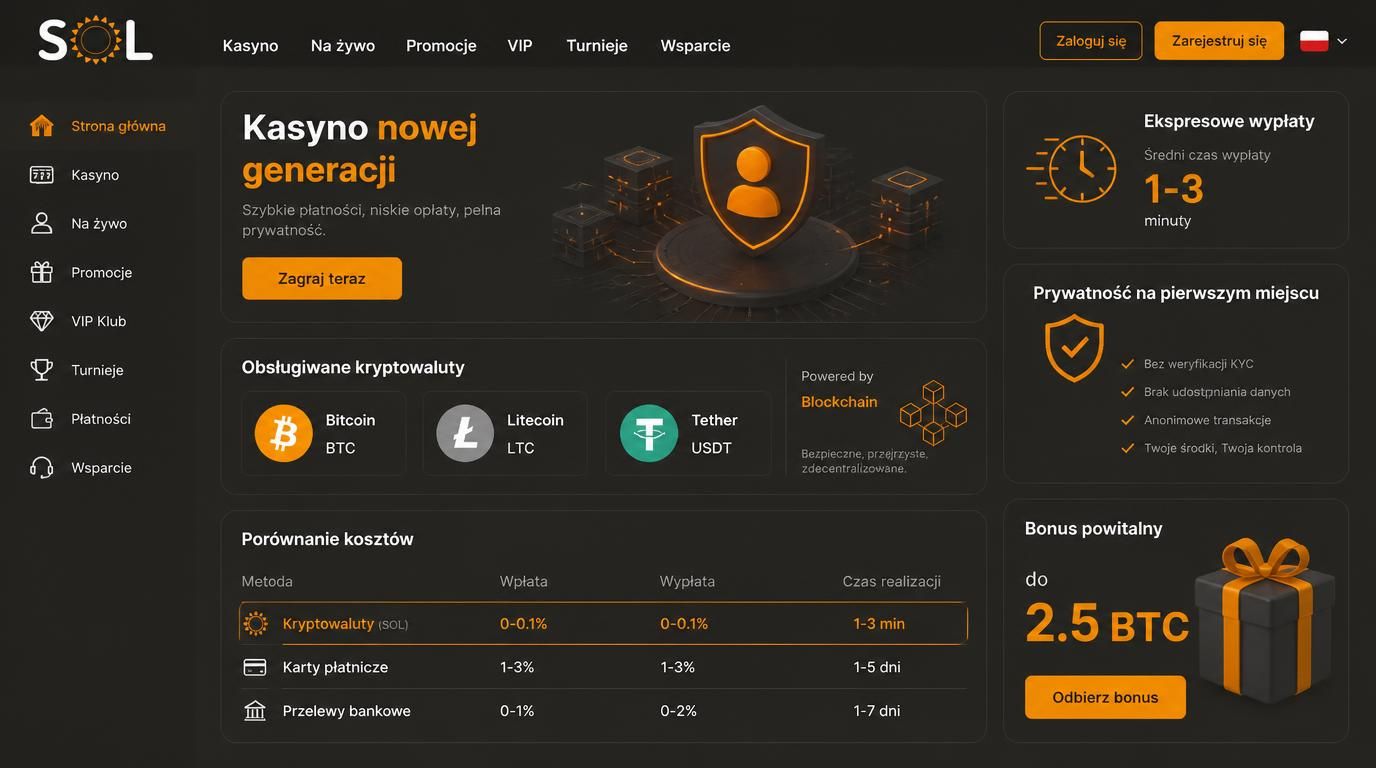
Task: Click the Zarejestruj się button
Action: coord(1219,41)
